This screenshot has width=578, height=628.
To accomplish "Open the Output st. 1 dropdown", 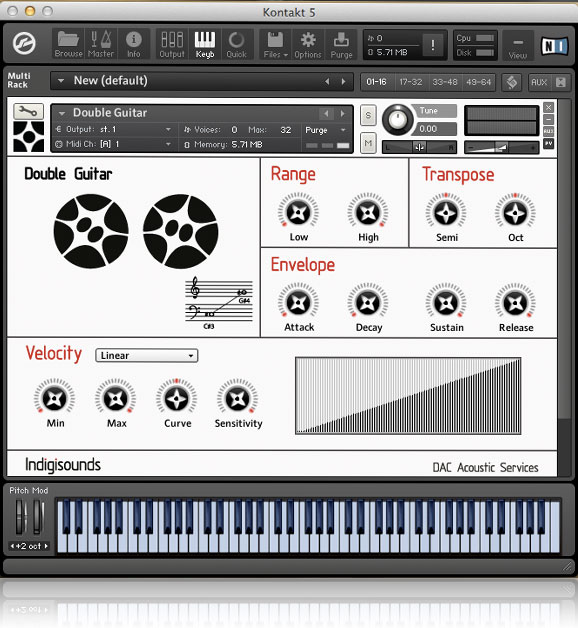I will click(x=114, y=129).
